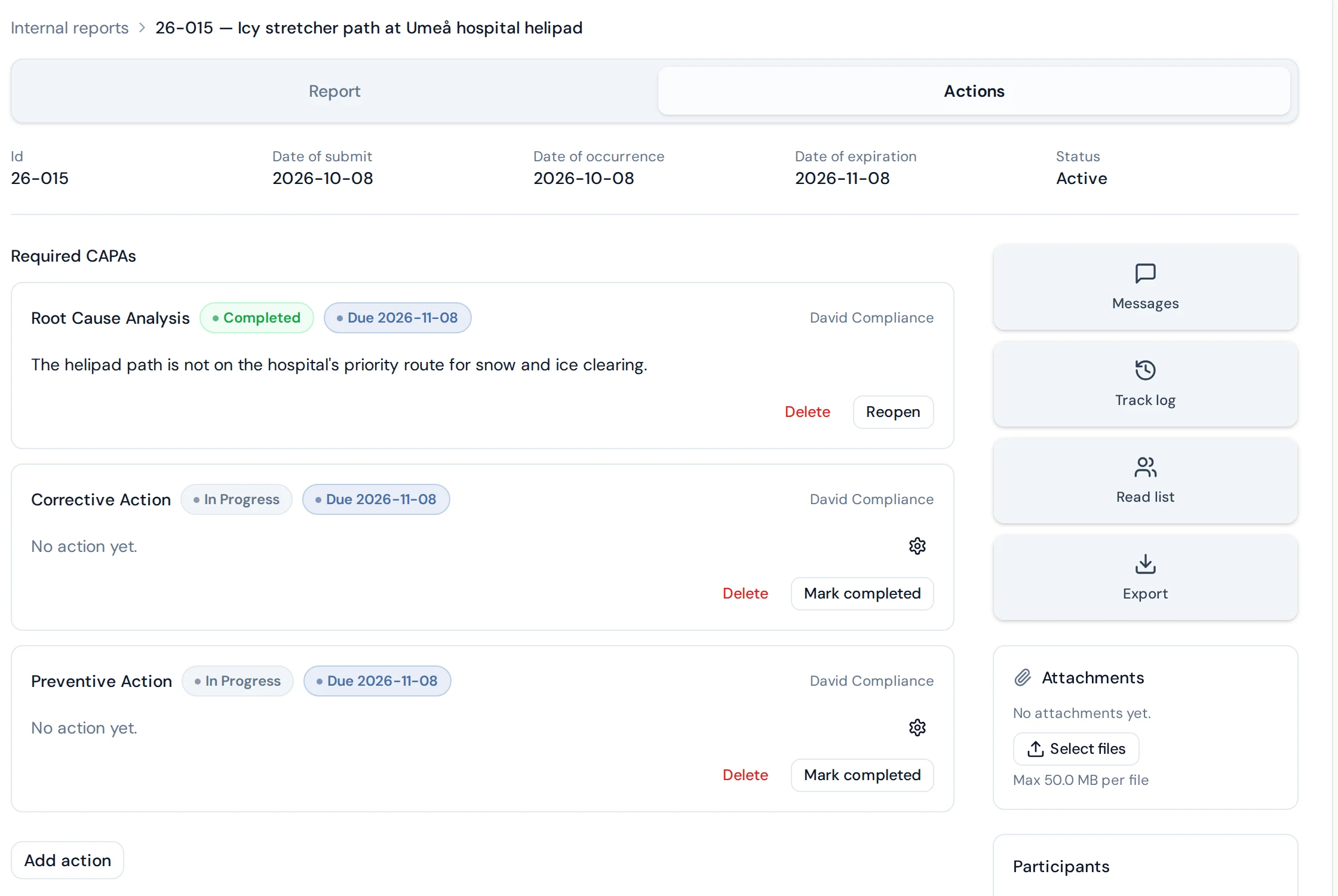The height and width of the screenshot is (896, 1338).
Task: Click the Export download icon
Action: click(x=1145, y=564)
